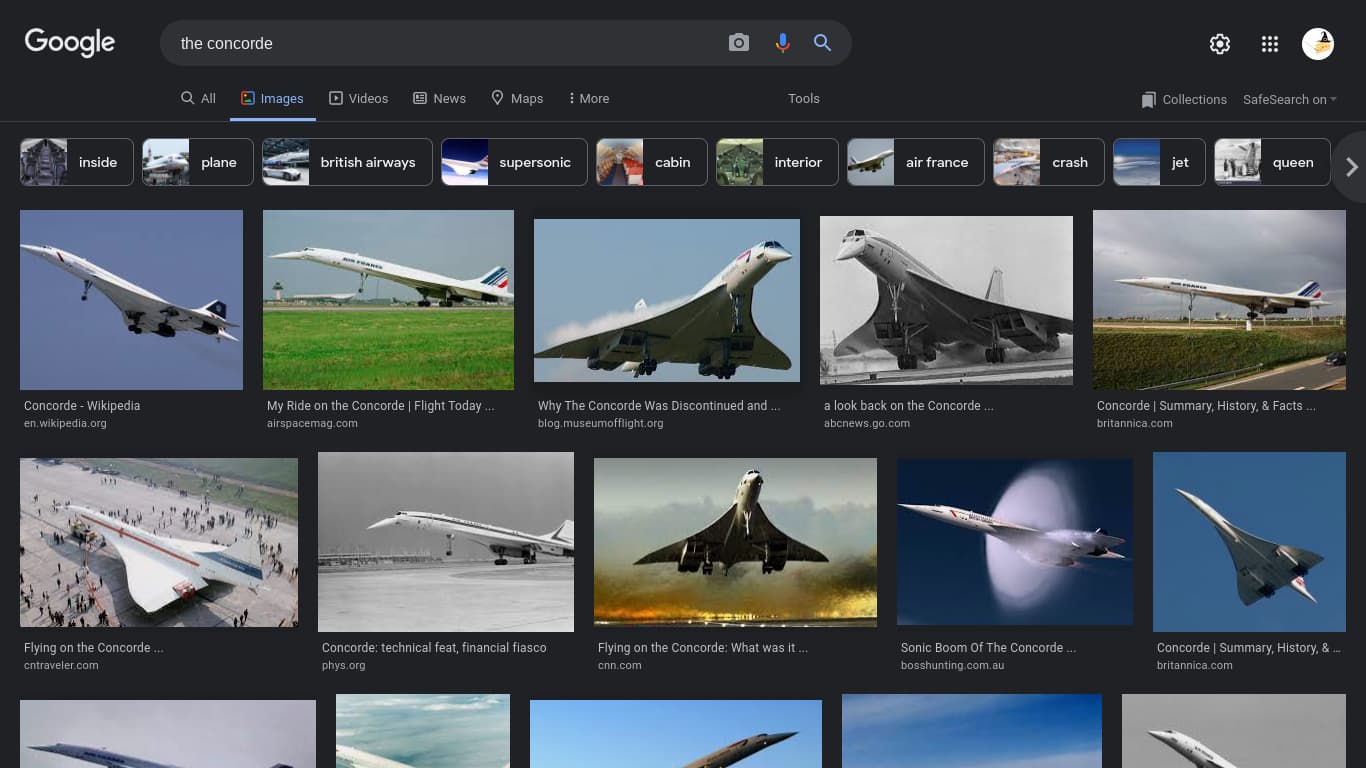Click the blue magnifier search button
The image size is (1366, 768).
tap(822, 43)
